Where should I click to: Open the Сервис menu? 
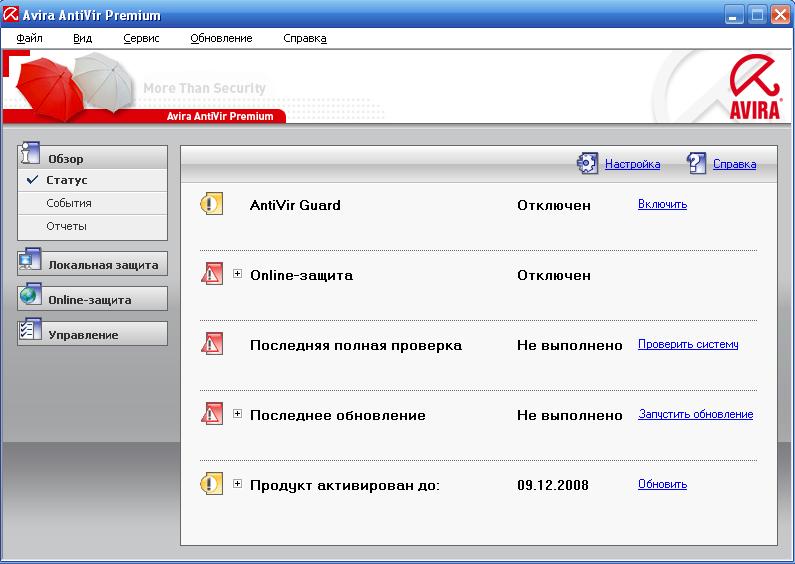coord(141,38)
